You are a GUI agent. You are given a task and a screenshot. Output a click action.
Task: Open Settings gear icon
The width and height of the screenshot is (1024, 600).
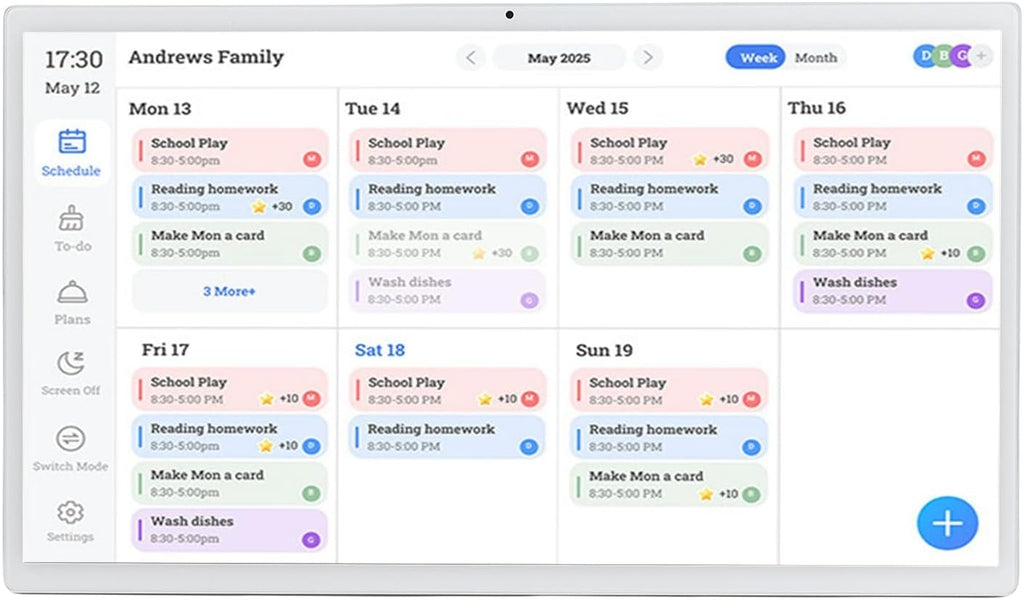(x=71, y=513)
